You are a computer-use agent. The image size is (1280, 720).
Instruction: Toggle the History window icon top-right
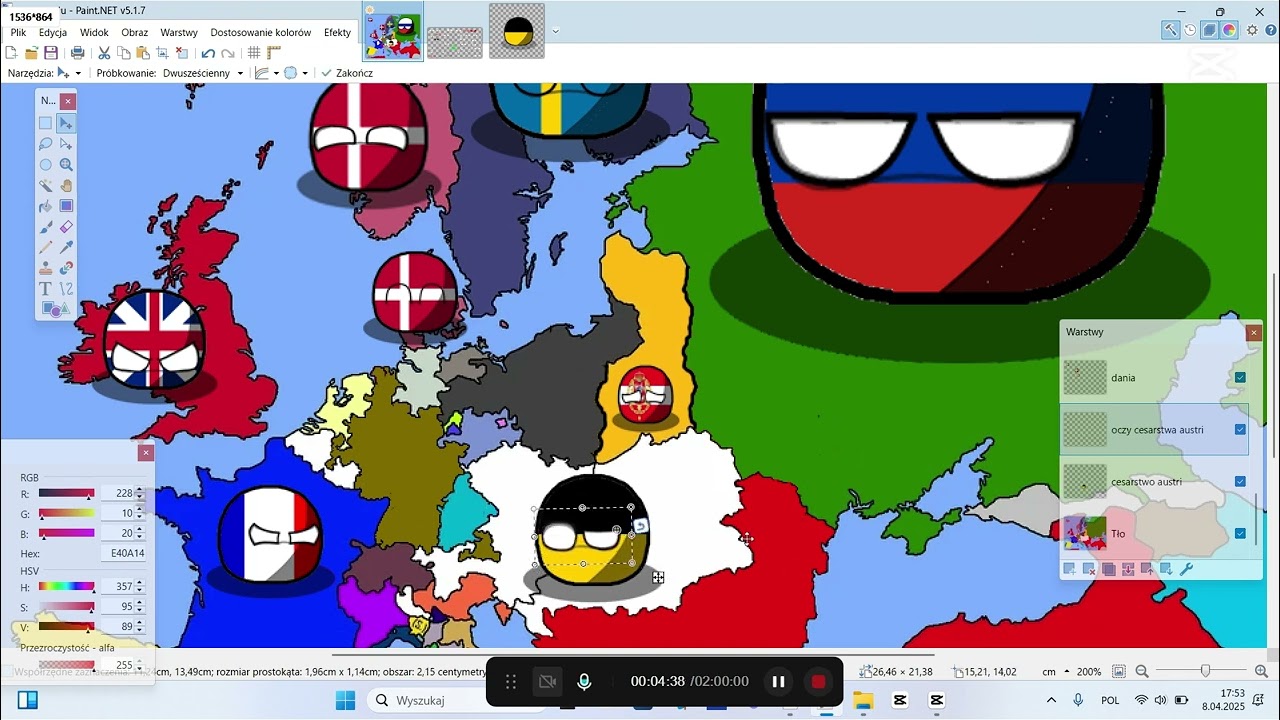(1190, 30)
